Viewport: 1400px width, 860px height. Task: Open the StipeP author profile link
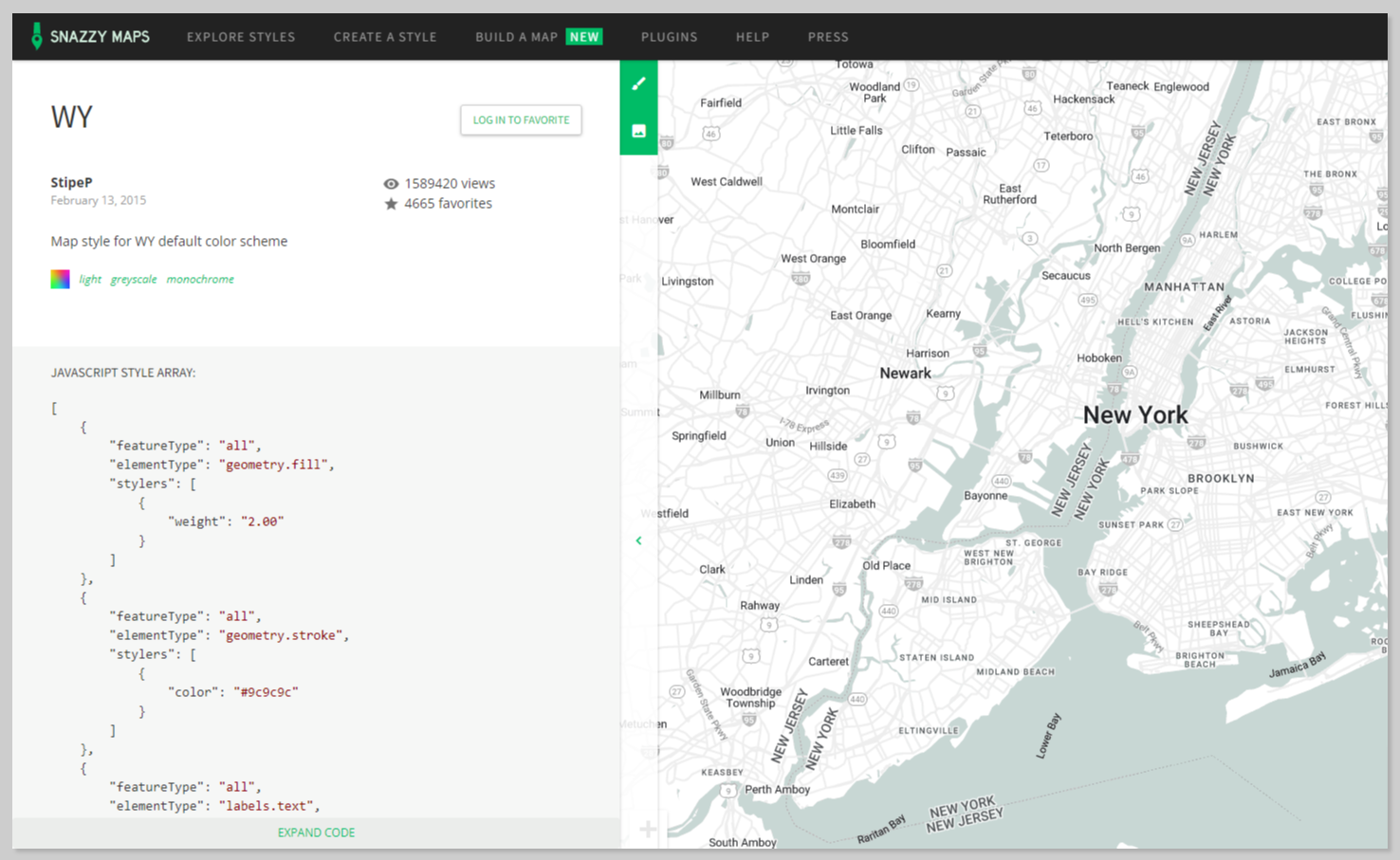coord(71,182)
